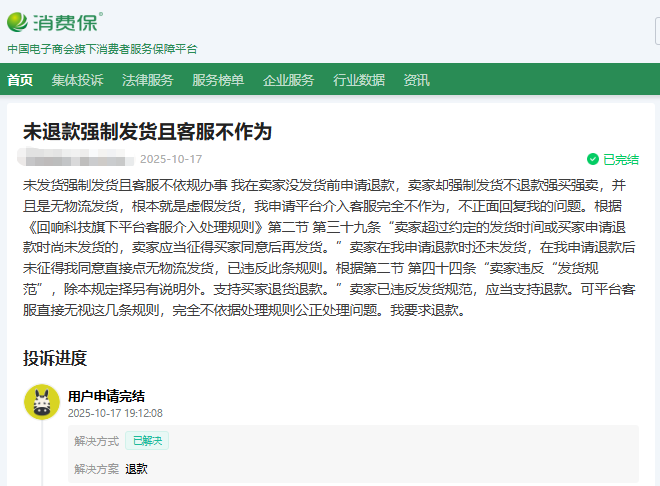Screen dimensions: 660x486
Task: Click the green checkmark icon beside 已完结
Action: tap(593, 159)
